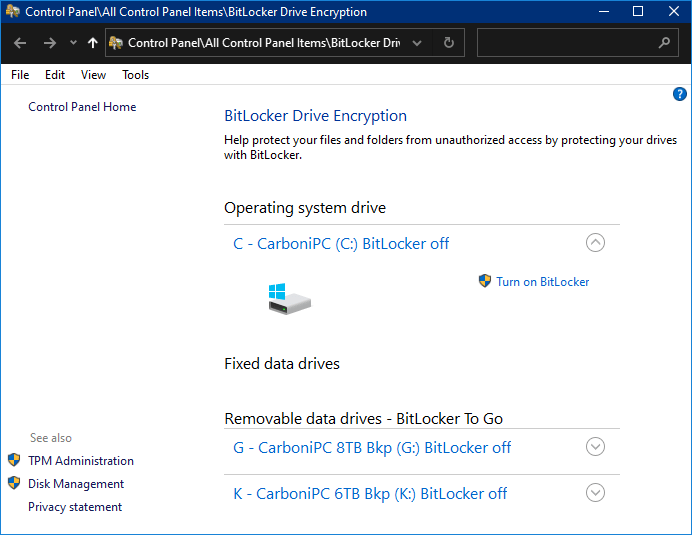Go forward using the forward arrow

pos(49,43)
